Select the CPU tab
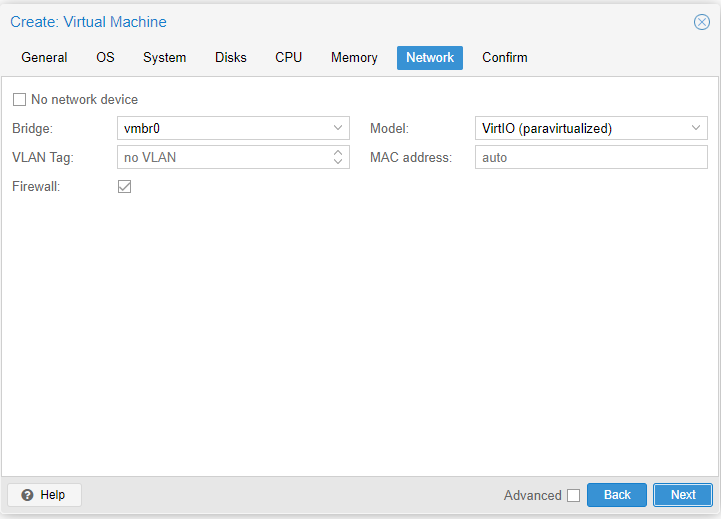 click(288, 57)
